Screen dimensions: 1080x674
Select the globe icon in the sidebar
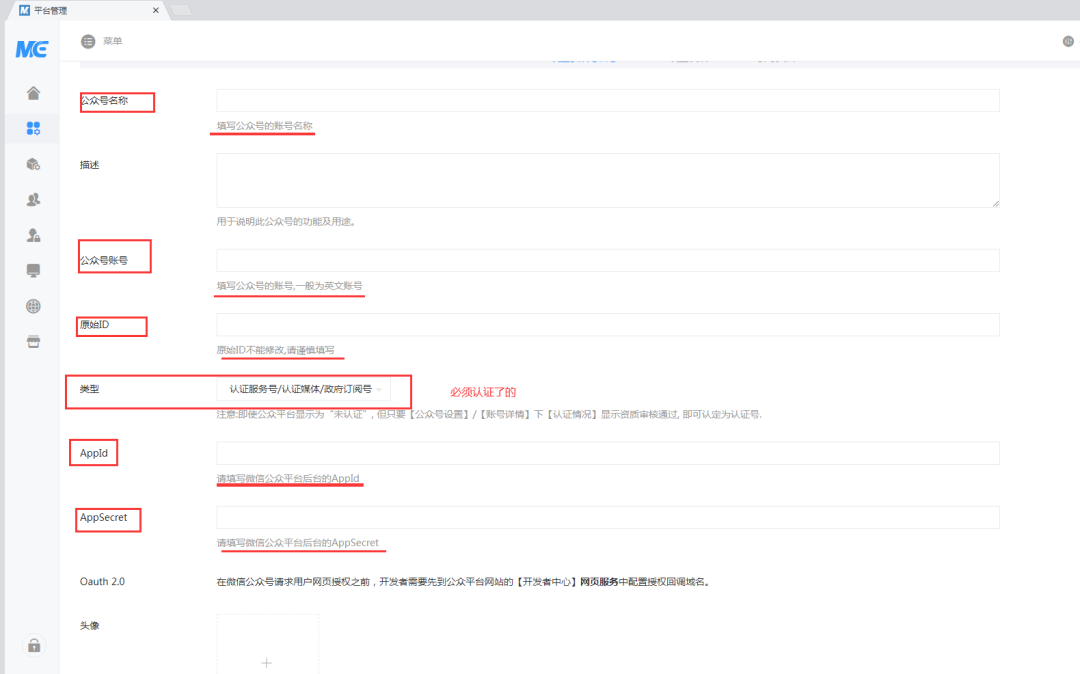[33, 306]
